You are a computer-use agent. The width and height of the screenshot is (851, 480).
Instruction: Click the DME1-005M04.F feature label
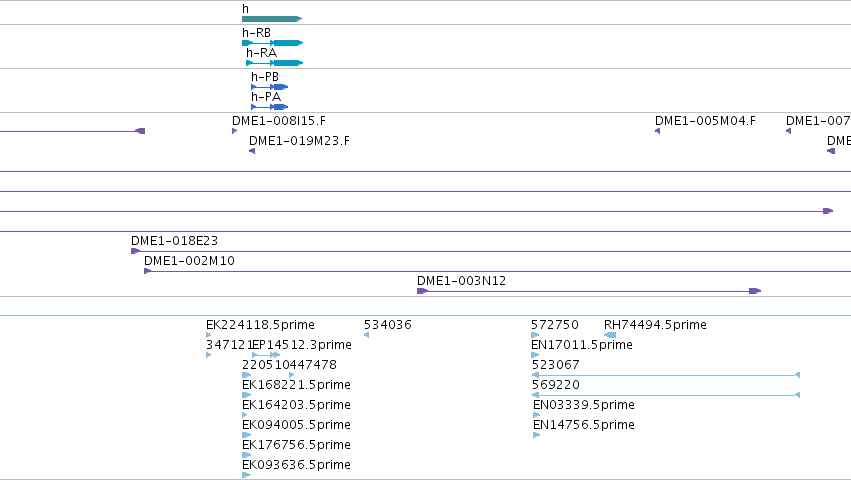pos(705,121)
